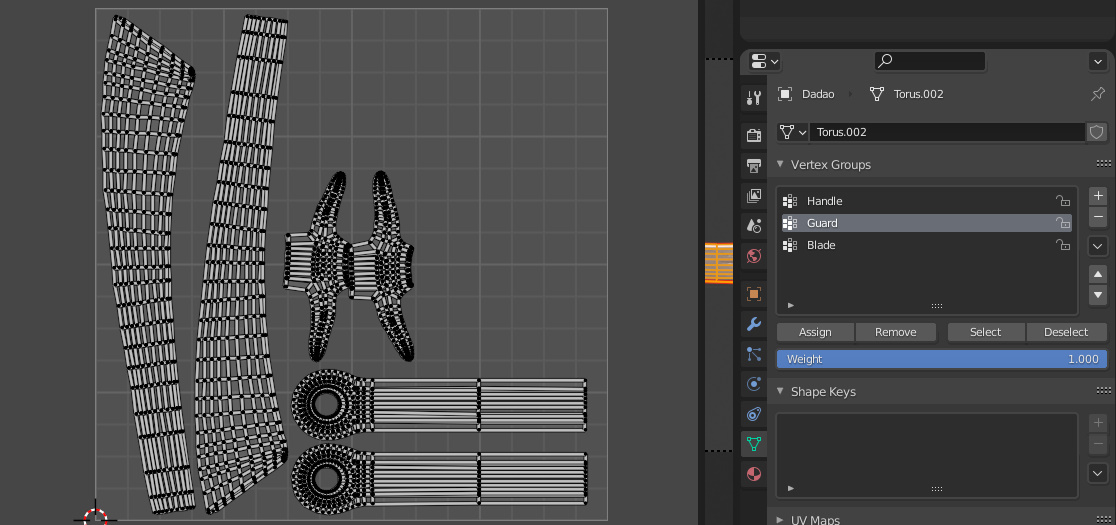Open the Material properties tab
This screenshot has width=1116, height=525.
[x=754, y=473]
